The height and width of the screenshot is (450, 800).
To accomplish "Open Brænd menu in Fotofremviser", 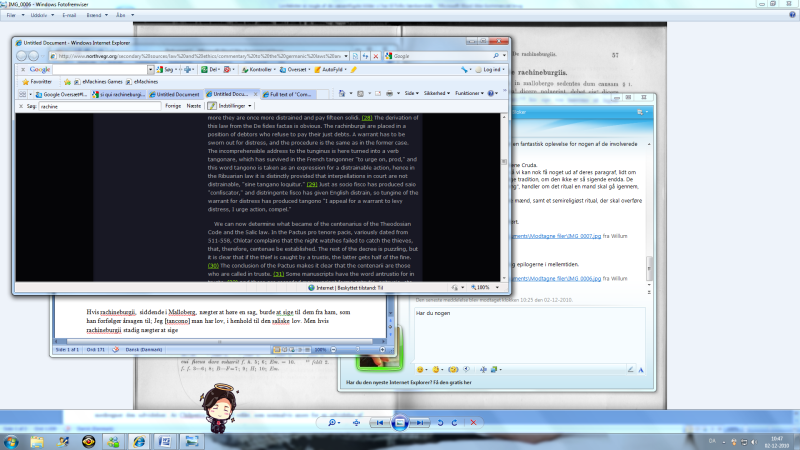I will point(96,15).
